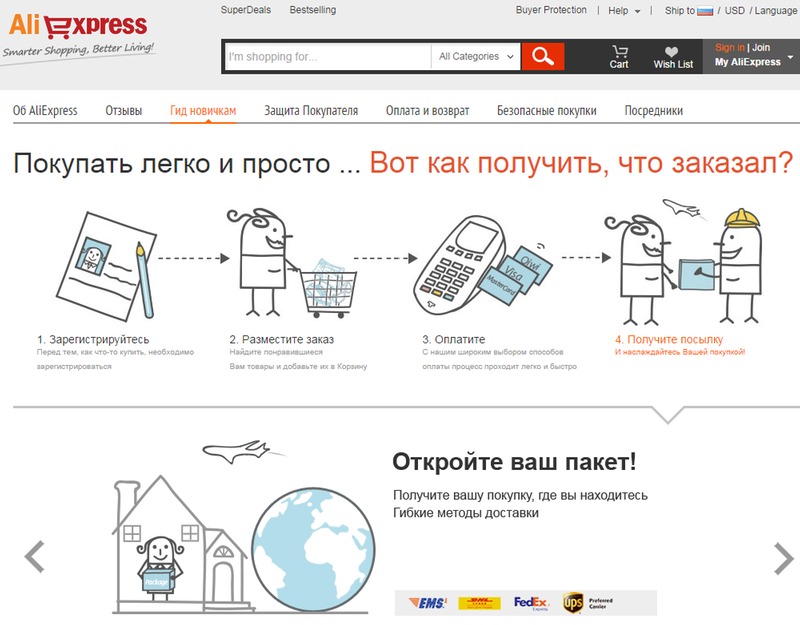
Task: Click the registration form illustration
Action: tap(107, 266)
